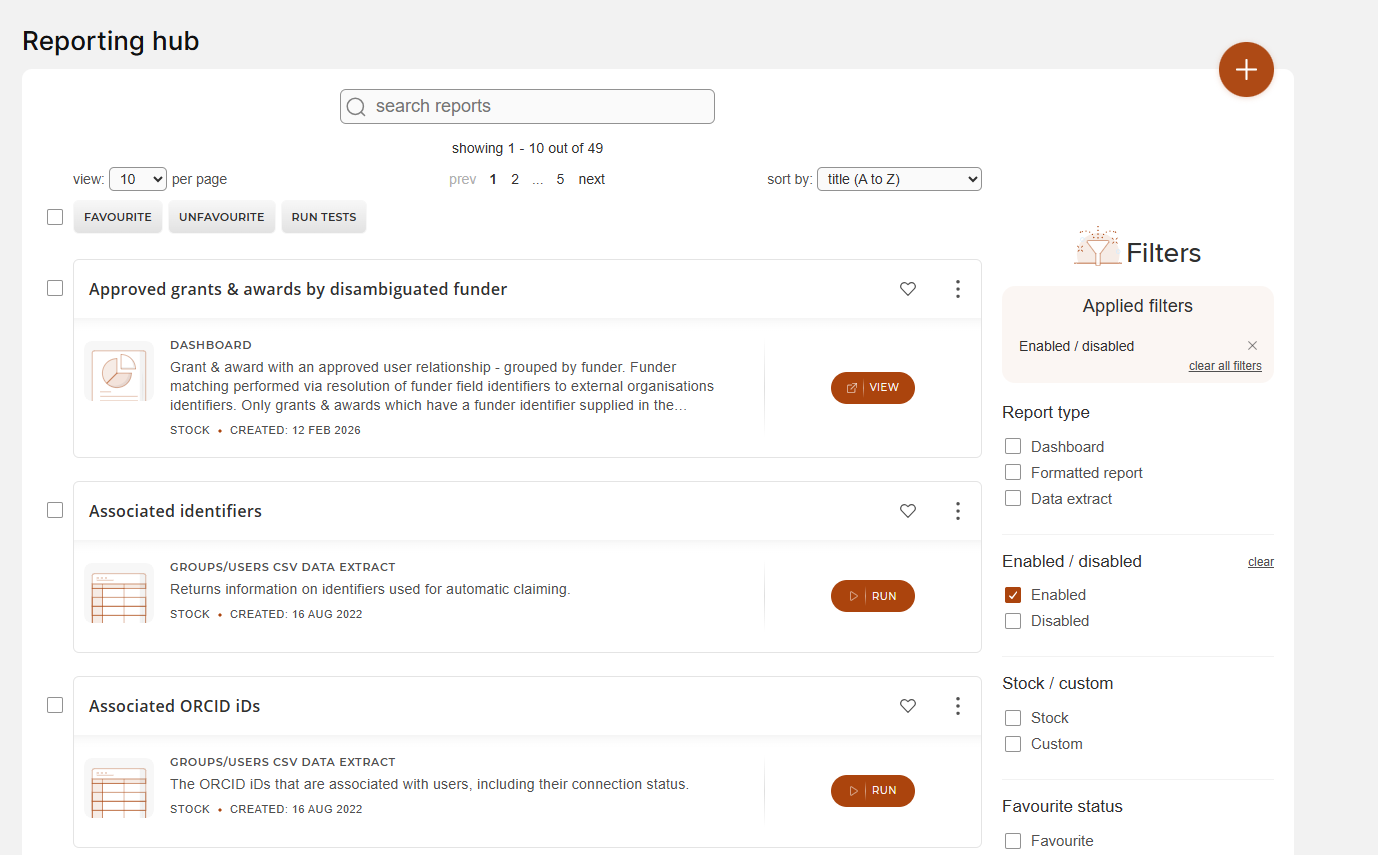Viewport: 1378px width, 855px height.
Task: Click heart icon on Approved grants report
Action: coord(908,289)
